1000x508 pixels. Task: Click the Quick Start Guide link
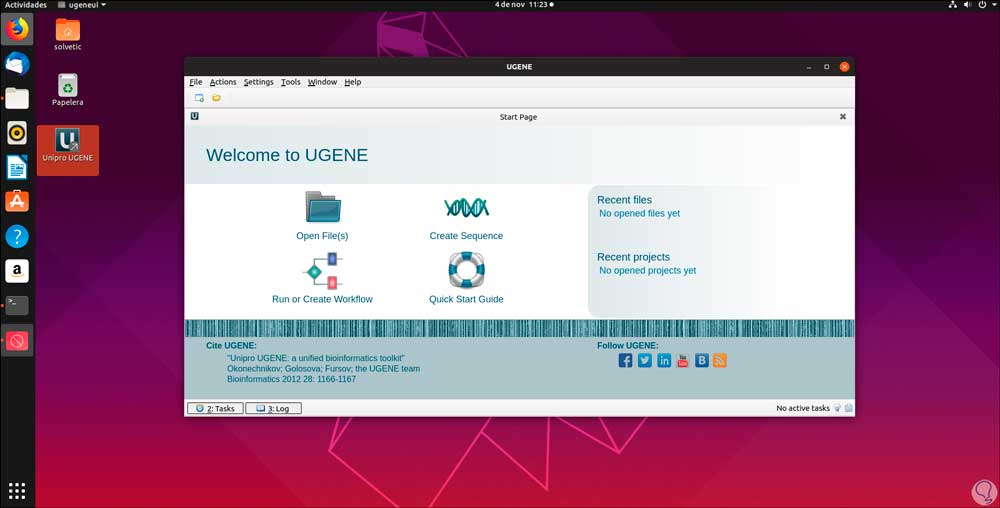pos(466,299)
